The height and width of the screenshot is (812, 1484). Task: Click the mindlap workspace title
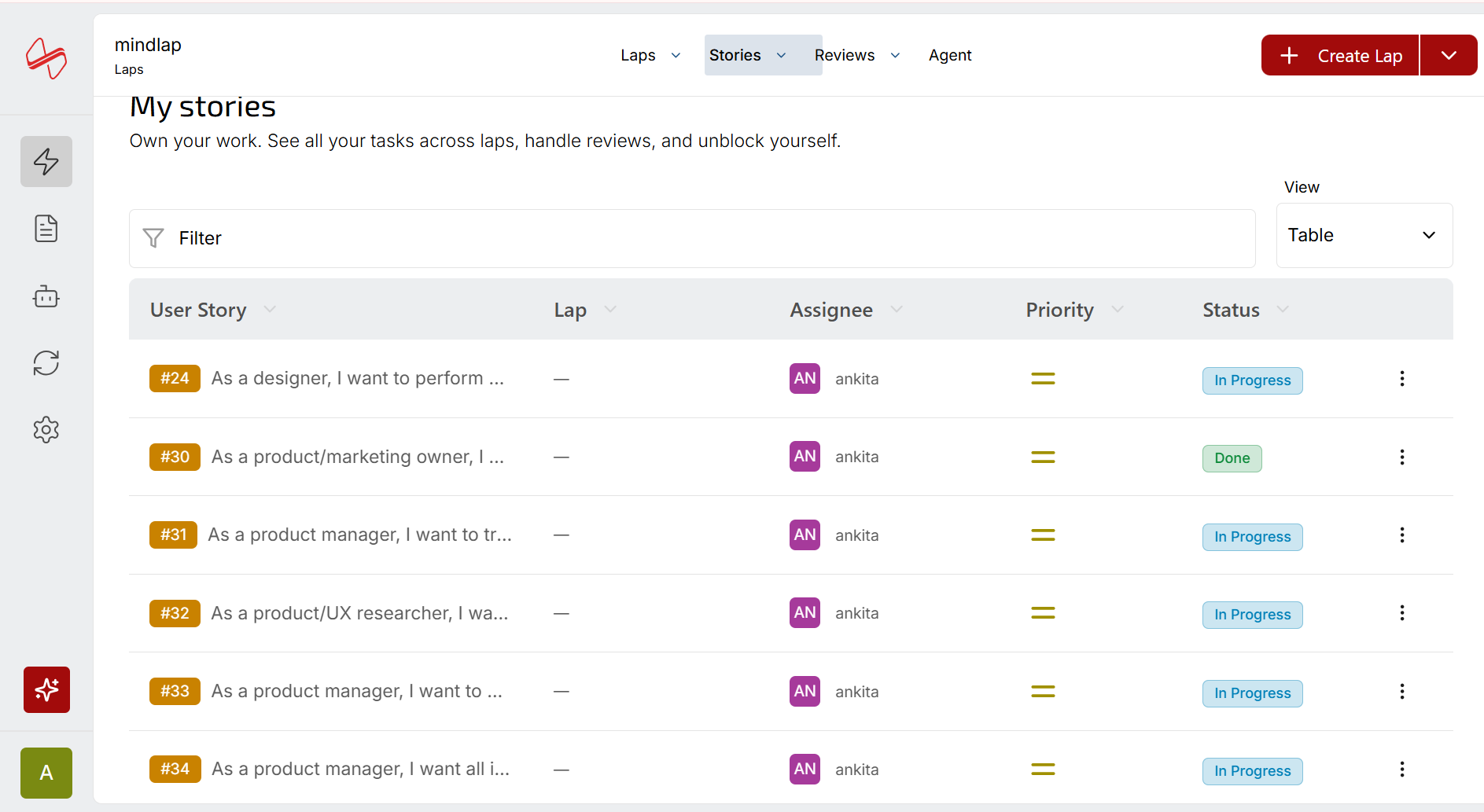pyautogui.click(x=148, y=45)
